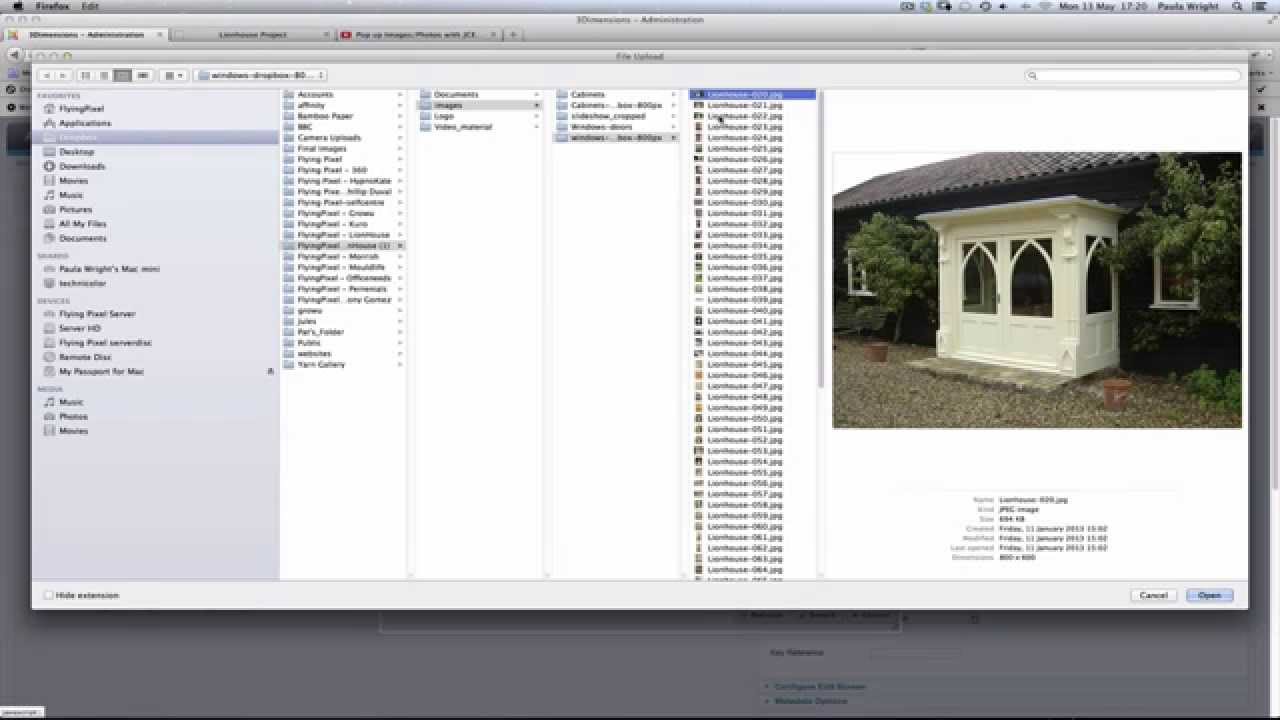Click the Lionhouse-020 preview image
This screenshot has width=1280, height=720.
(1037, 290)
